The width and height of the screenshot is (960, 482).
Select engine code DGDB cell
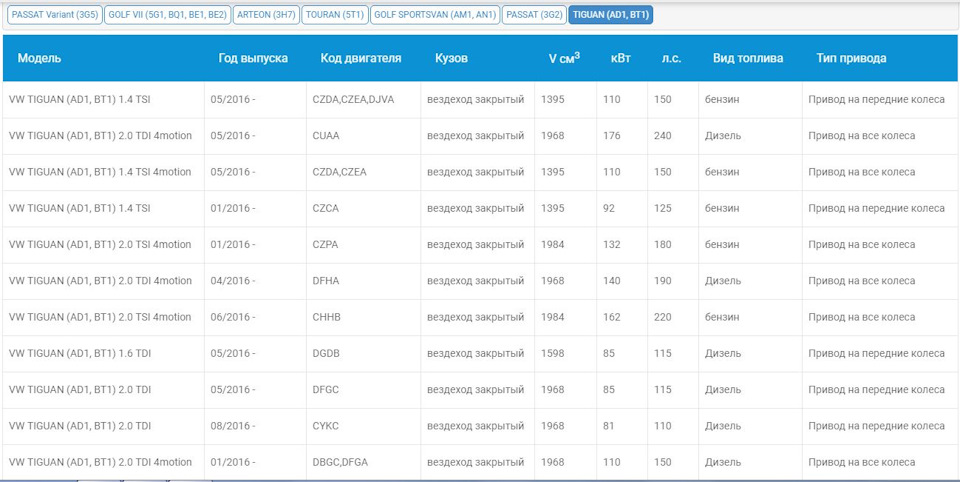(x=326, y=353)
